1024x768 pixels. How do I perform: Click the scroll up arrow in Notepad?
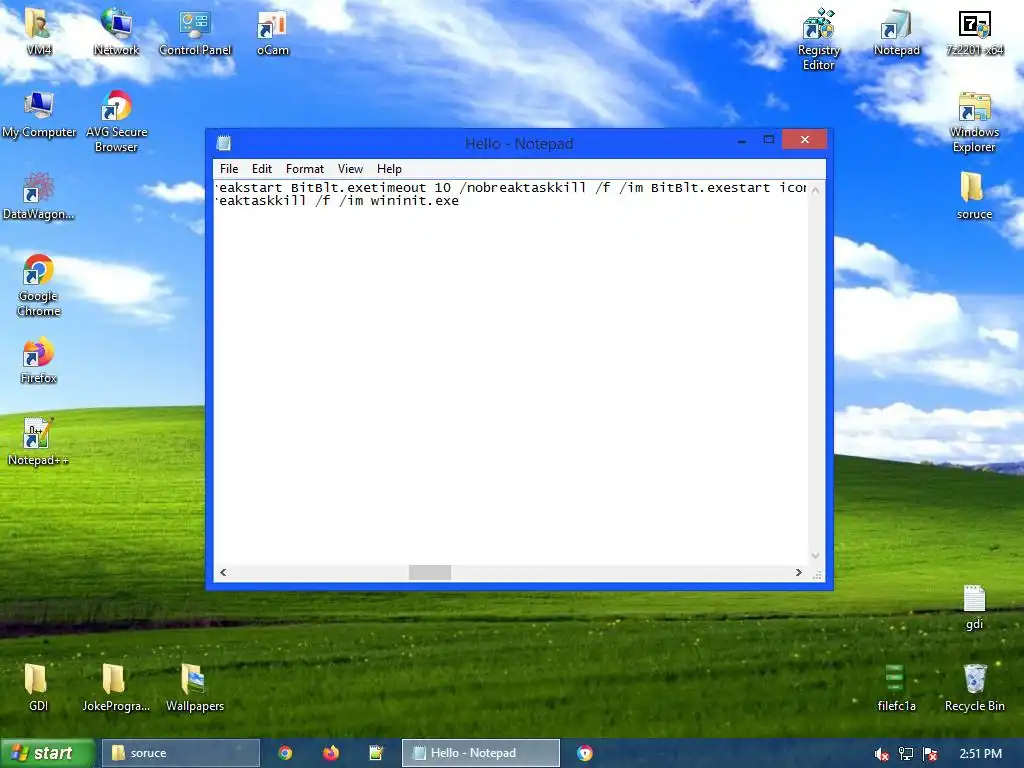click(x=816, y=189)
